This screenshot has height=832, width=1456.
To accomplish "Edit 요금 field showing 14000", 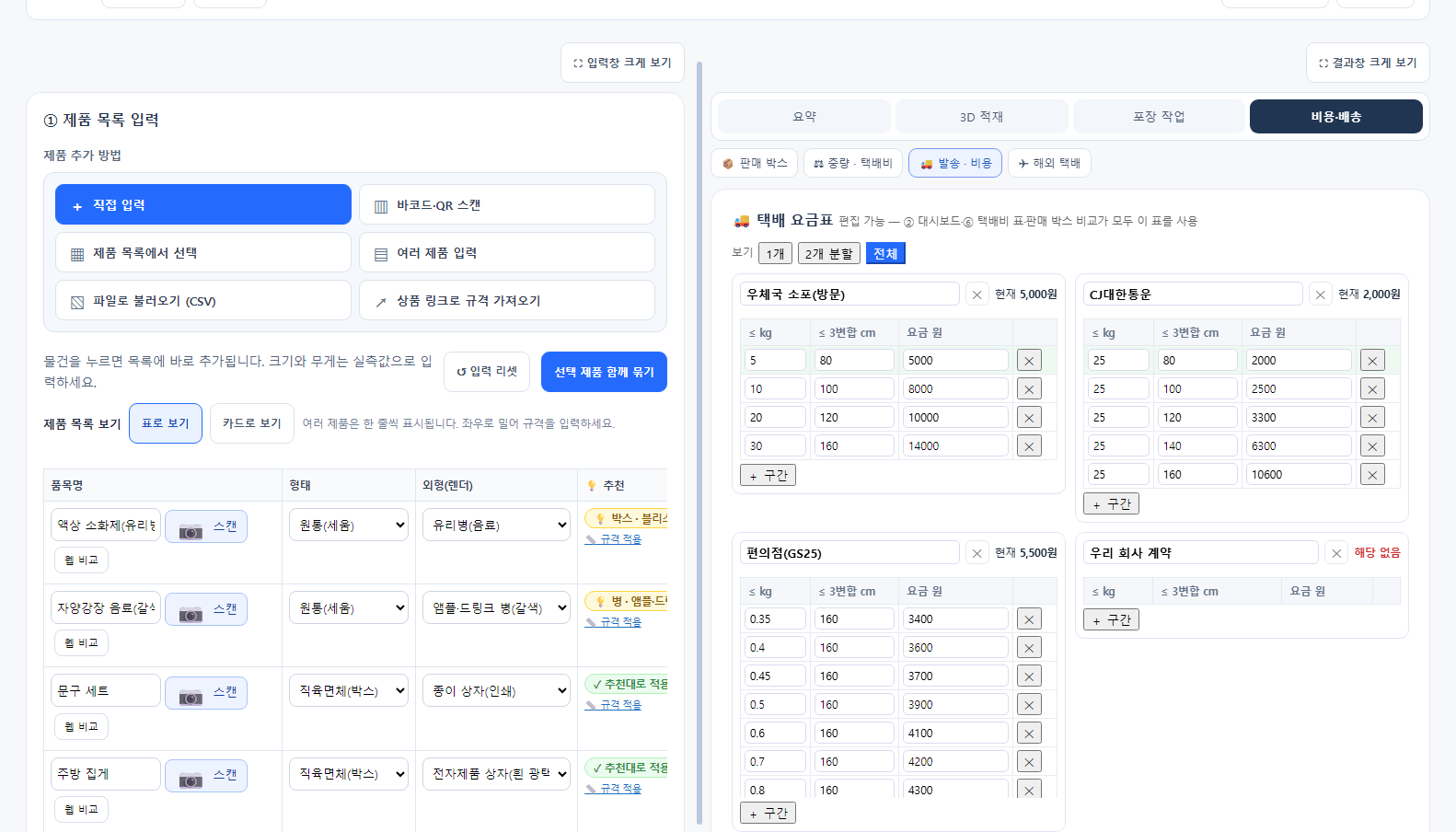I will coord(955,446).
